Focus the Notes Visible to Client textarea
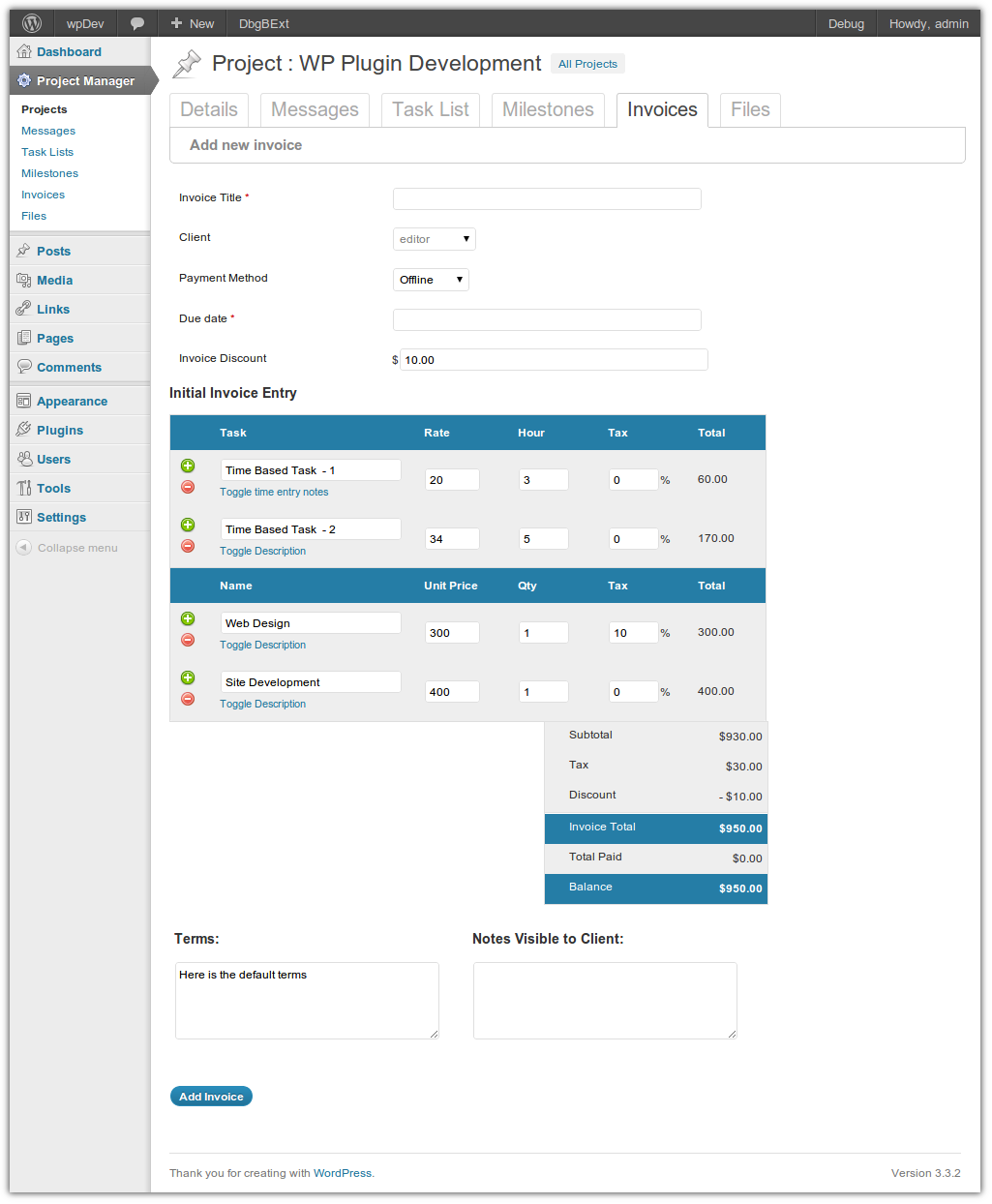 pos(605,1000)
